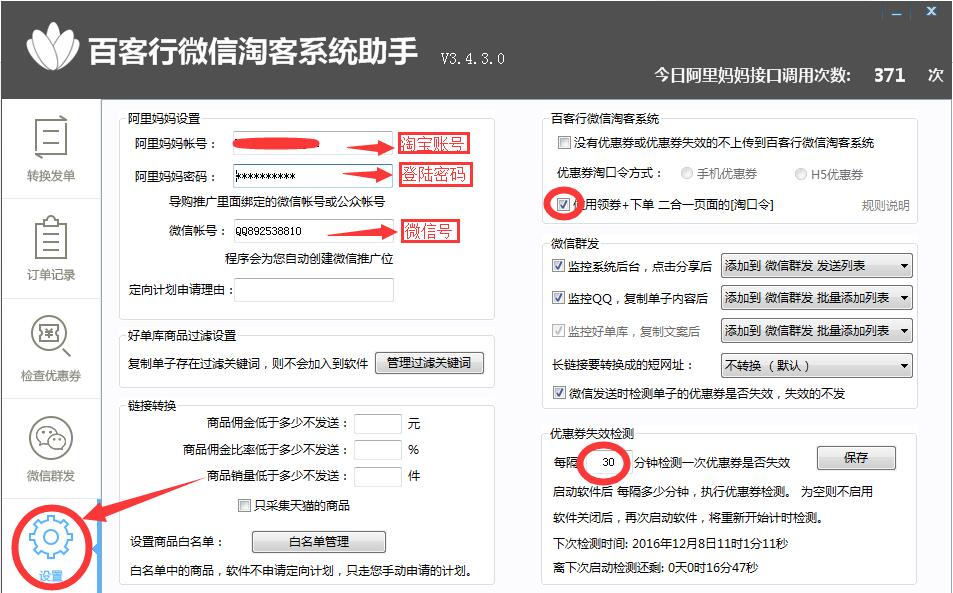Click the 离下次启动检测还剩 countdown text
Screen dimensions: 953x593
point(655,567)
